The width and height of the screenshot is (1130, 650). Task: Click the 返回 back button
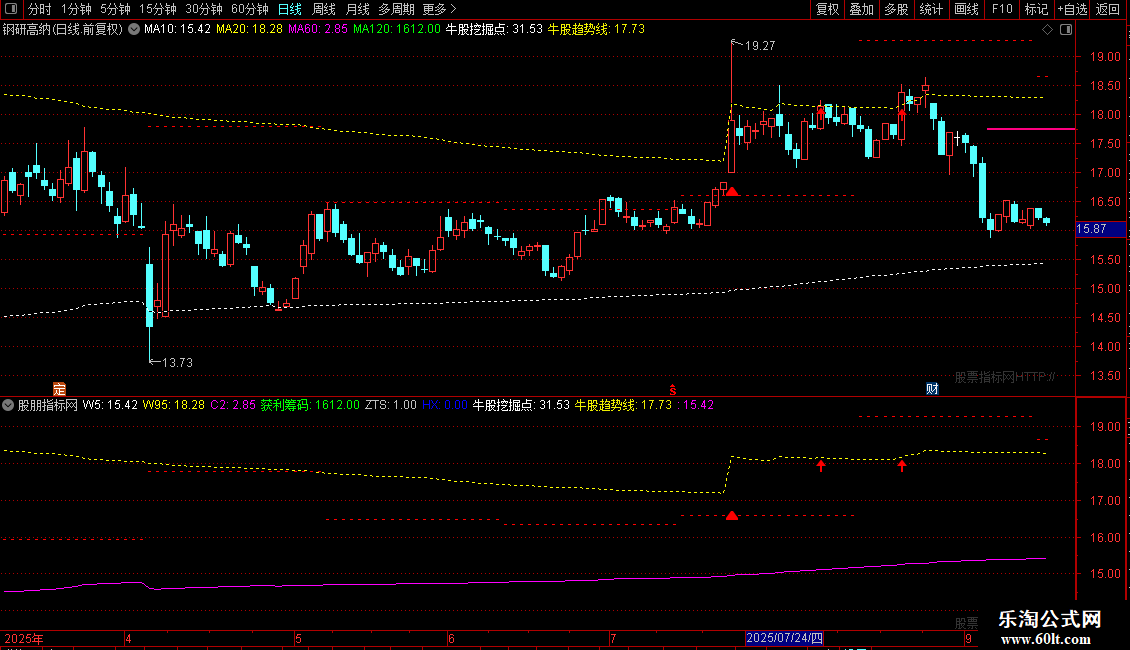coord(1108,9)
